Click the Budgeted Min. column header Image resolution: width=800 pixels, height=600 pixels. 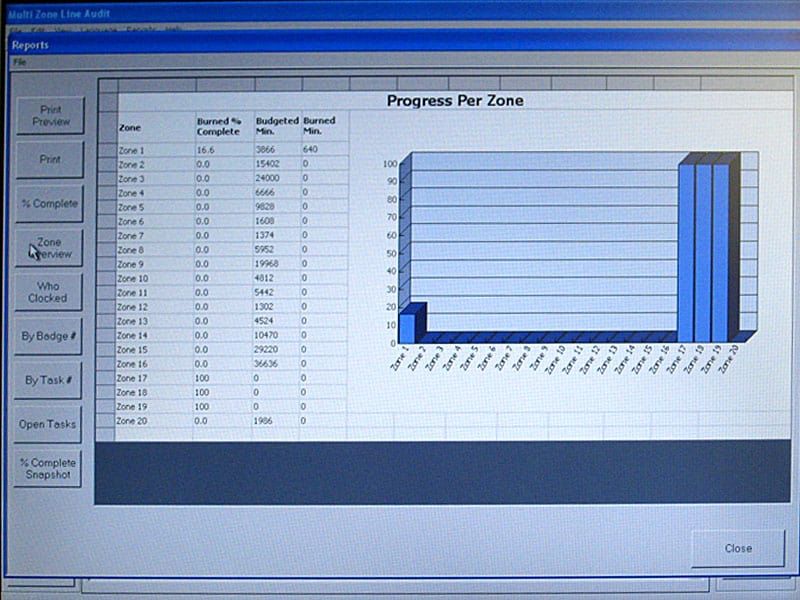click(x=276, y=126)
